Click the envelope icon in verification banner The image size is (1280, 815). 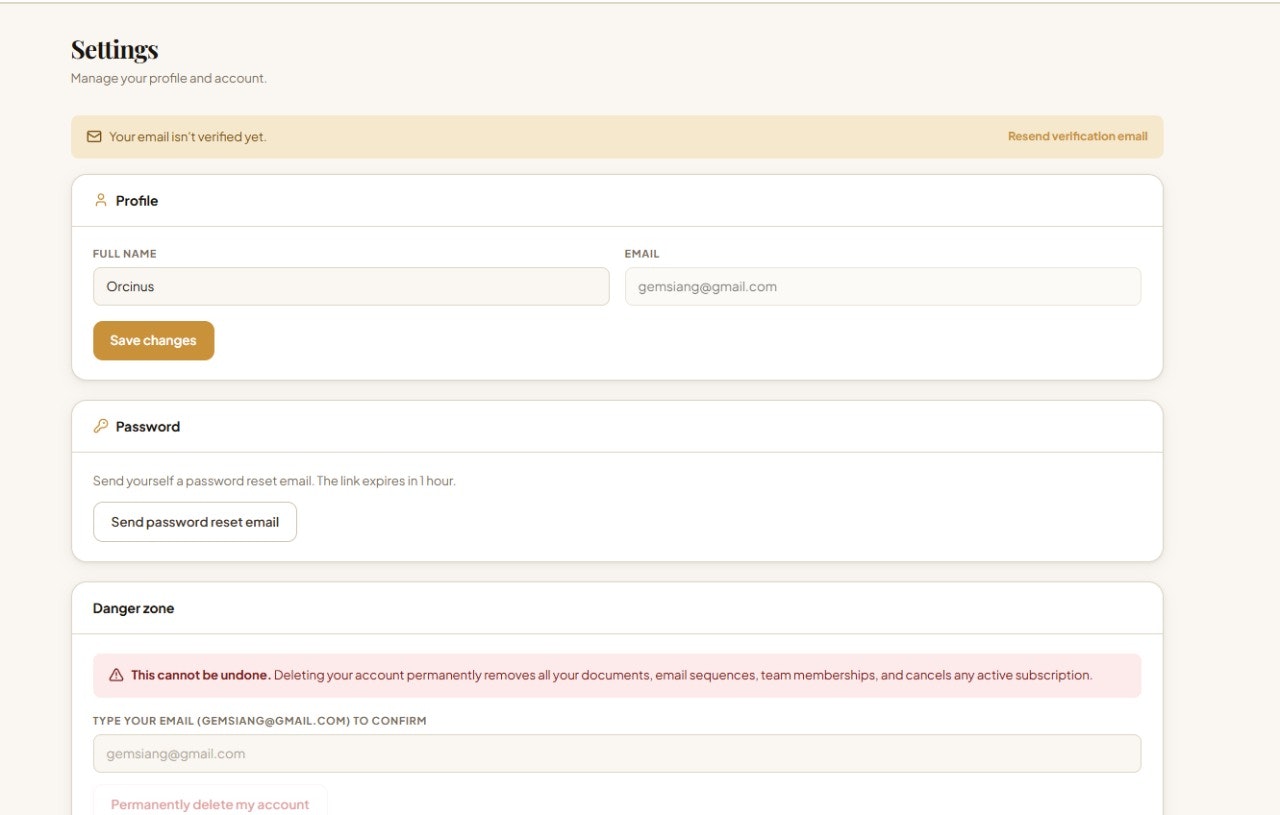pyautogui.click(x=94, y=136)
